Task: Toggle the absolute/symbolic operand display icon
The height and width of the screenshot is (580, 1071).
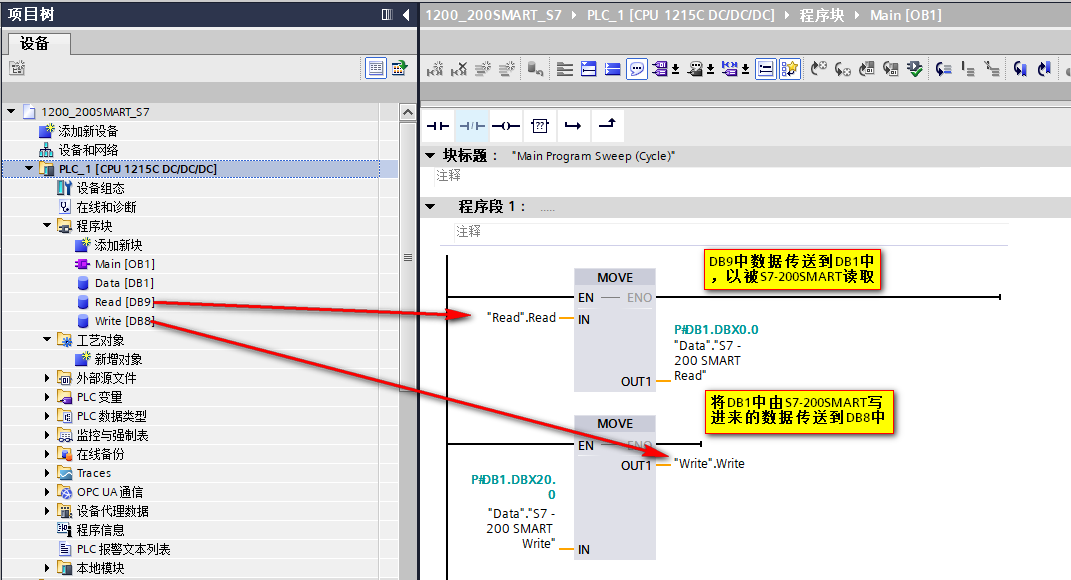Action: click(662, 68)
